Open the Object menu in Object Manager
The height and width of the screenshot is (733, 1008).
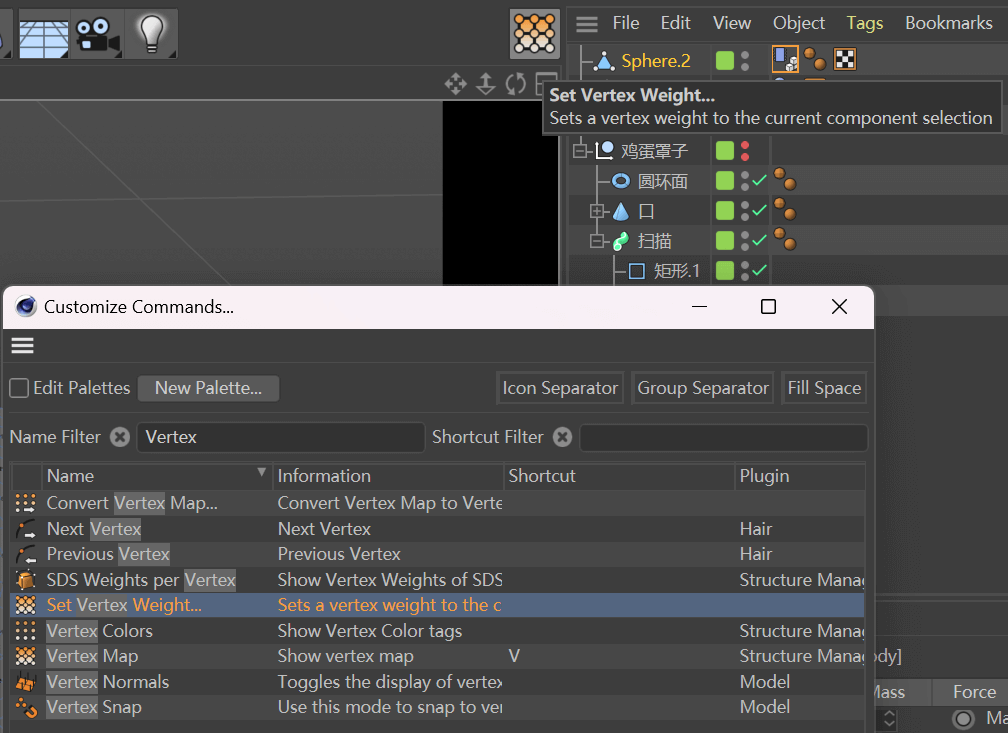point(799,23)
